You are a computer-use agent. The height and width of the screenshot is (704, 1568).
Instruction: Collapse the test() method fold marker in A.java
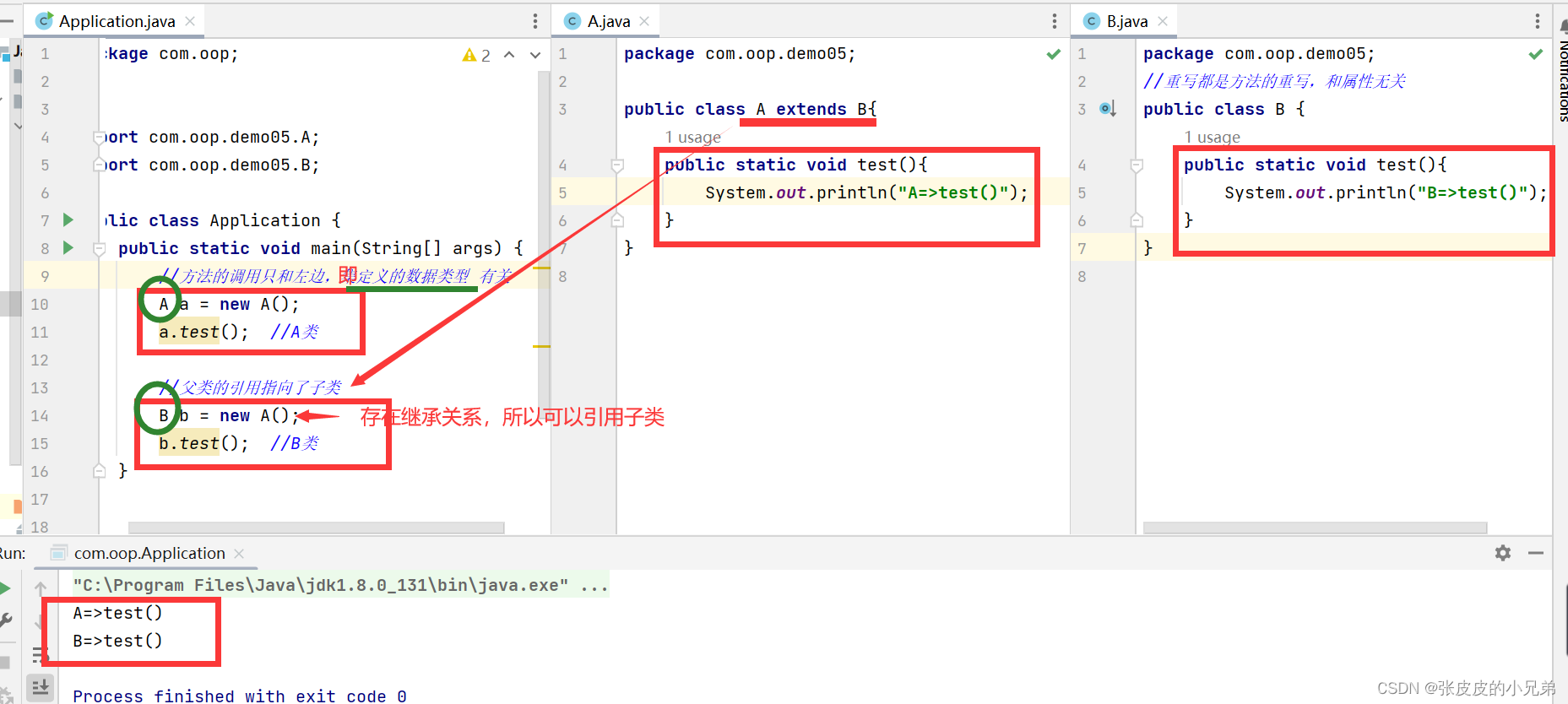pos(617,165)
